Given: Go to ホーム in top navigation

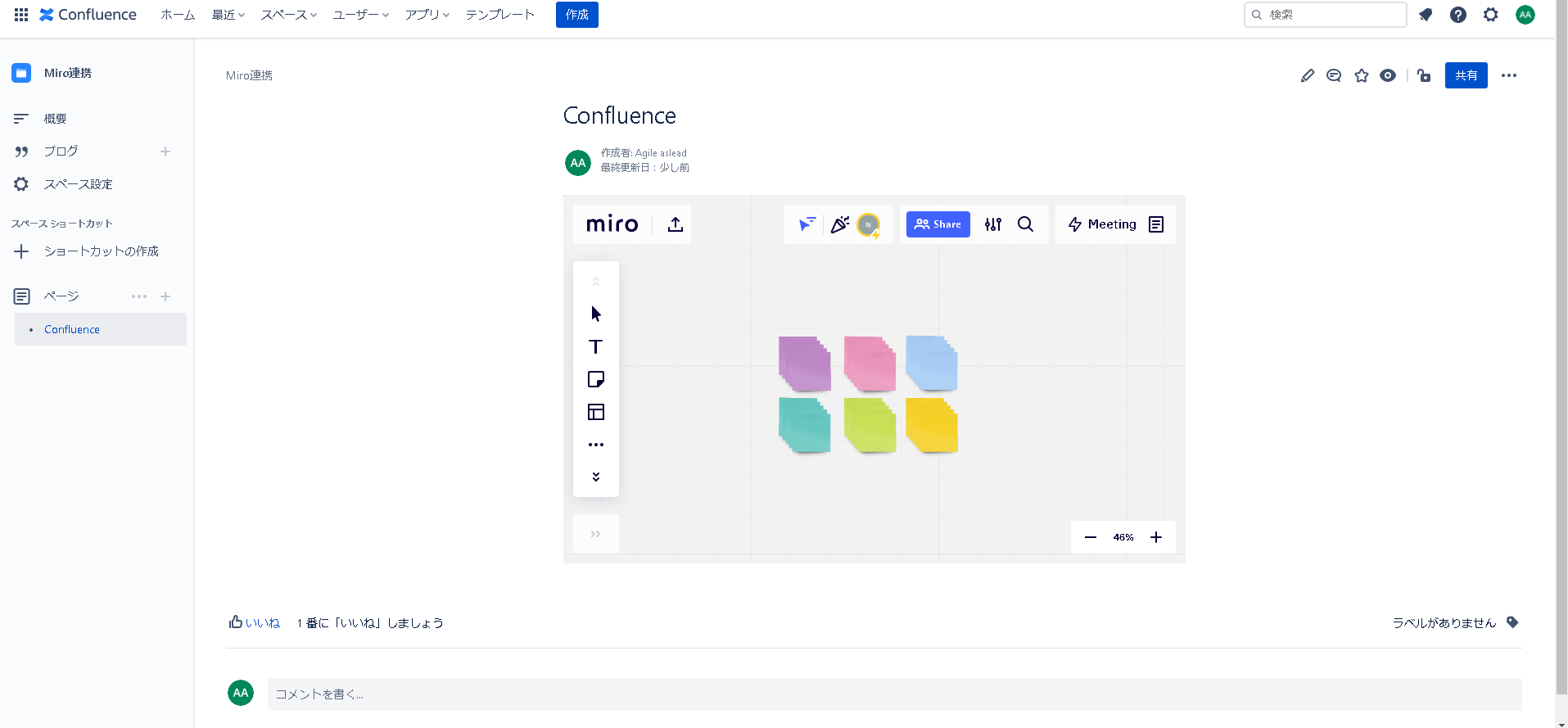Looking at the screenshot, I should point(178,15).
